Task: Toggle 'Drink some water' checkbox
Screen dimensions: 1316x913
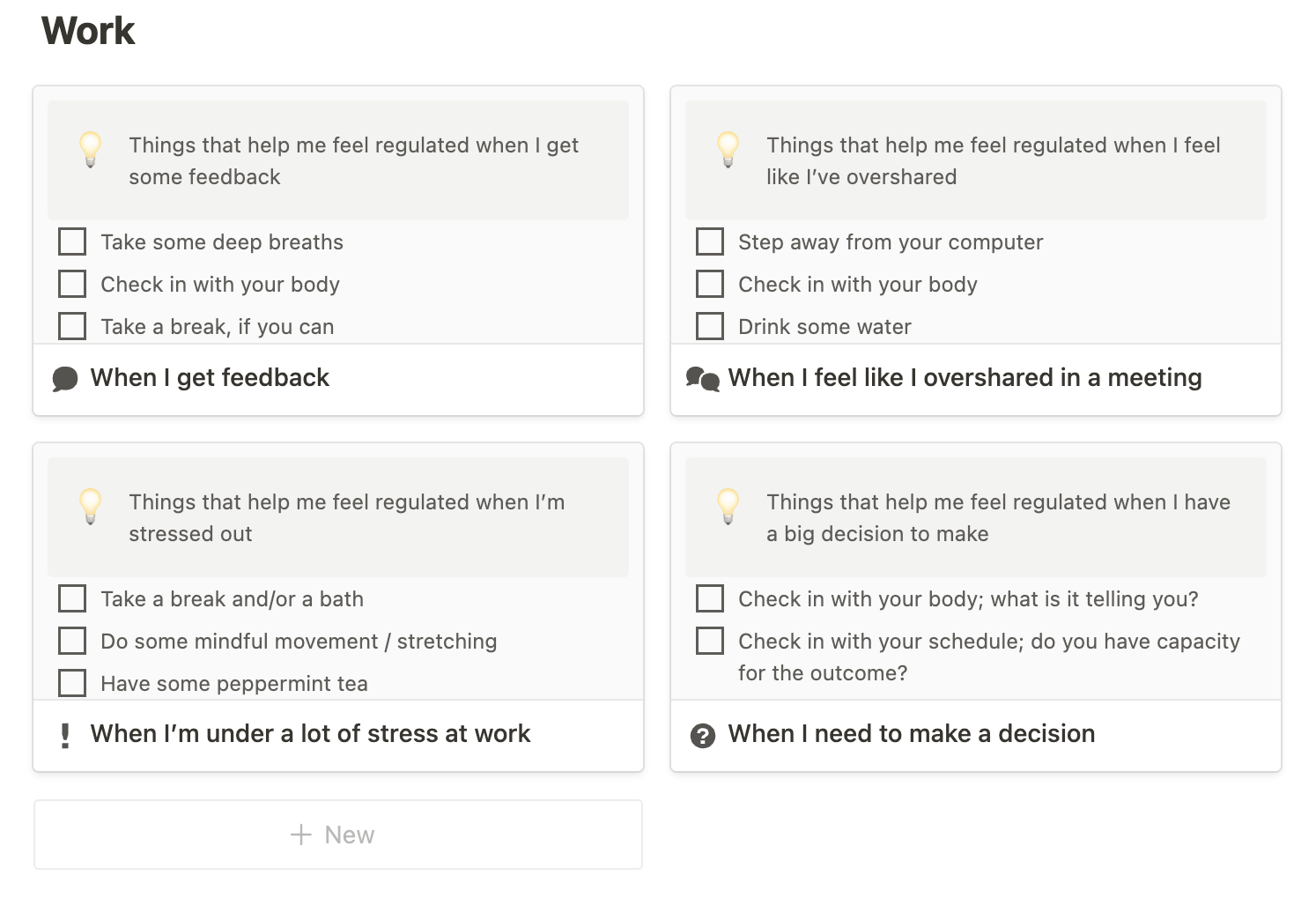Action: click(710, 326)
